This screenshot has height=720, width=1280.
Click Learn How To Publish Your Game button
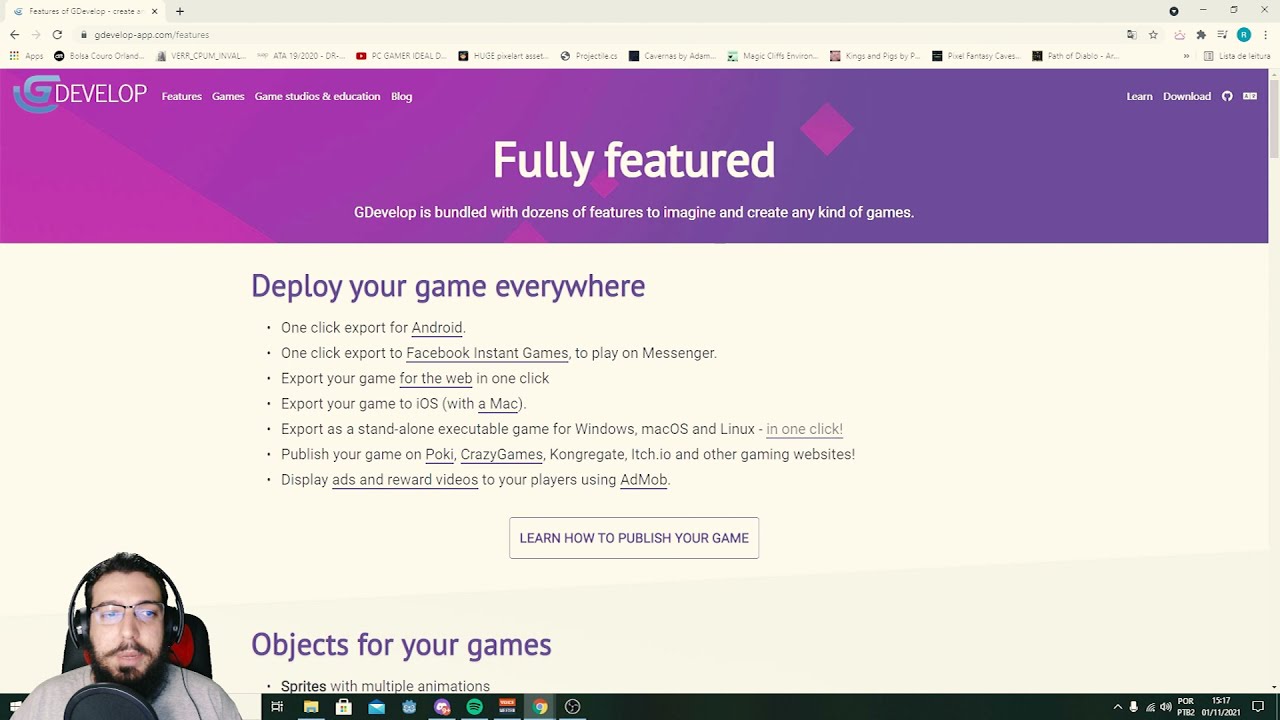(x=634, y=538)
